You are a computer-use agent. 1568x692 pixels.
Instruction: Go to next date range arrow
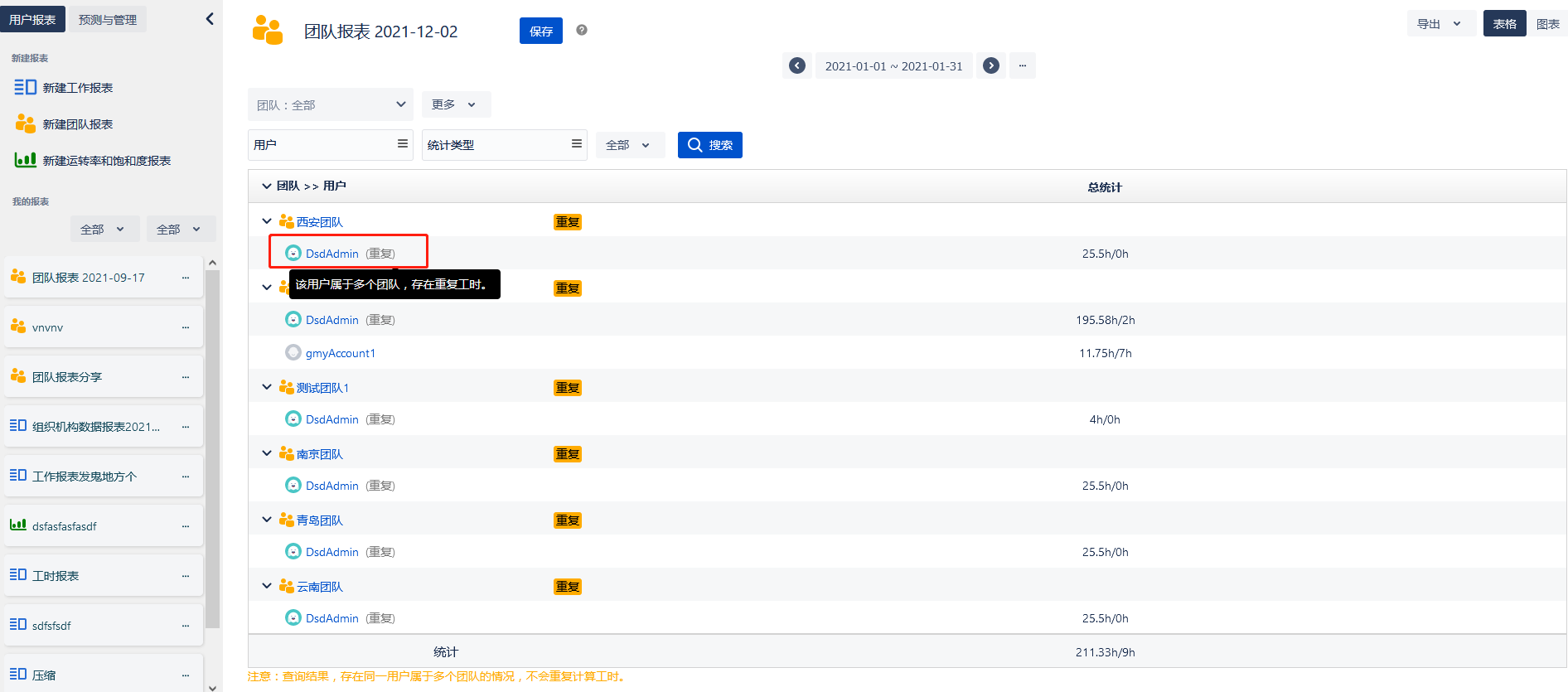click(x=990, y=65)
